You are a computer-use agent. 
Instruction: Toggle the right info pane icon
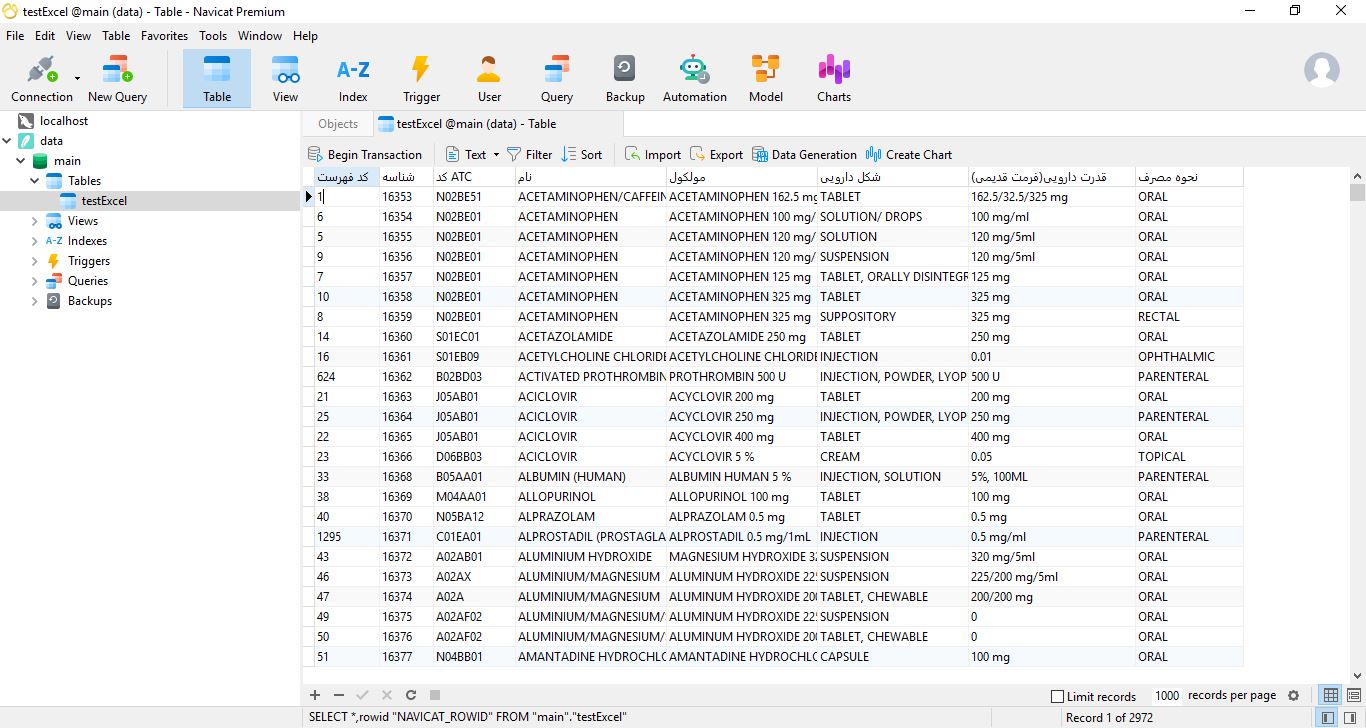(x=1349, y=717)
